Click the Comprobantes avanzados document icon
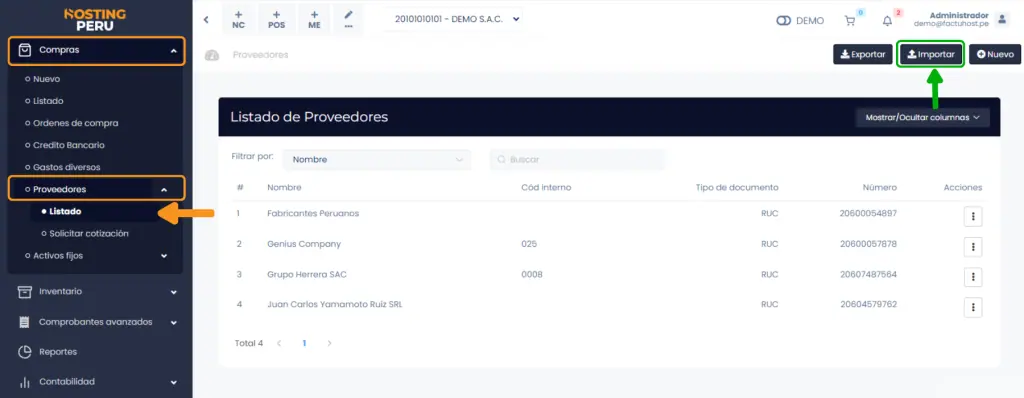Image resolution: width=1024 pixels, height=398 pixels. (x=25, y=322)
